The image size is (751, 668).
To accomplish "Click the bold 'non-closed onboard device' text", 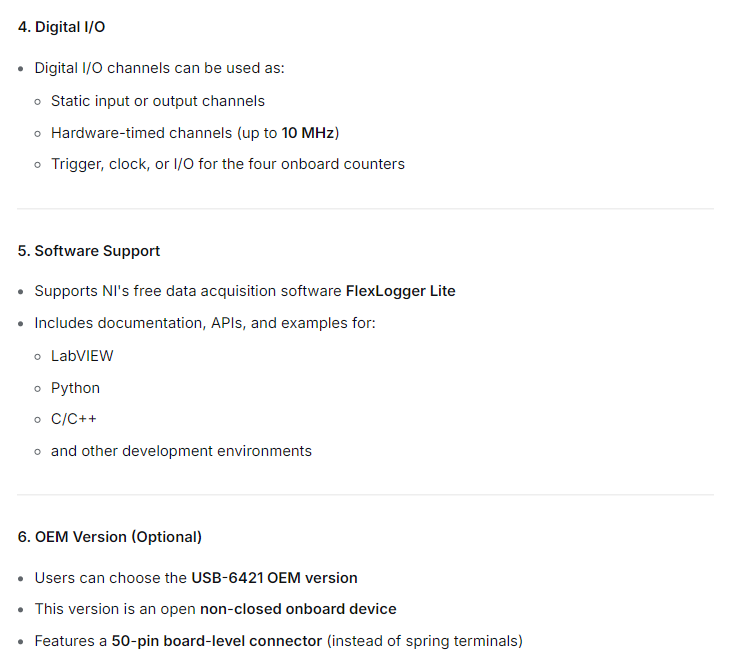I will (298, 609).
